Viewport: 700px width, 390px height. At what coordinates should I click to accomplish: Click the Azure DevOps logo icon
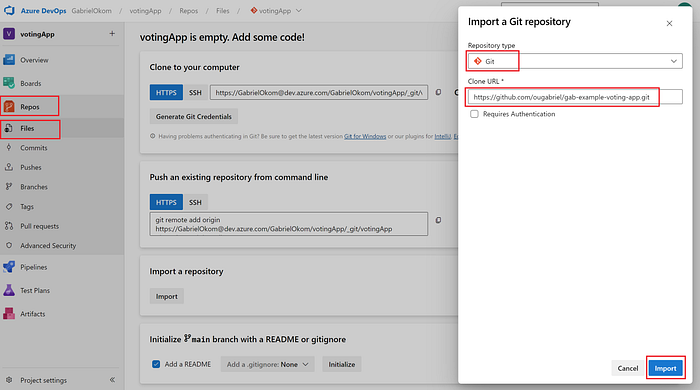[x=9, y=10]
